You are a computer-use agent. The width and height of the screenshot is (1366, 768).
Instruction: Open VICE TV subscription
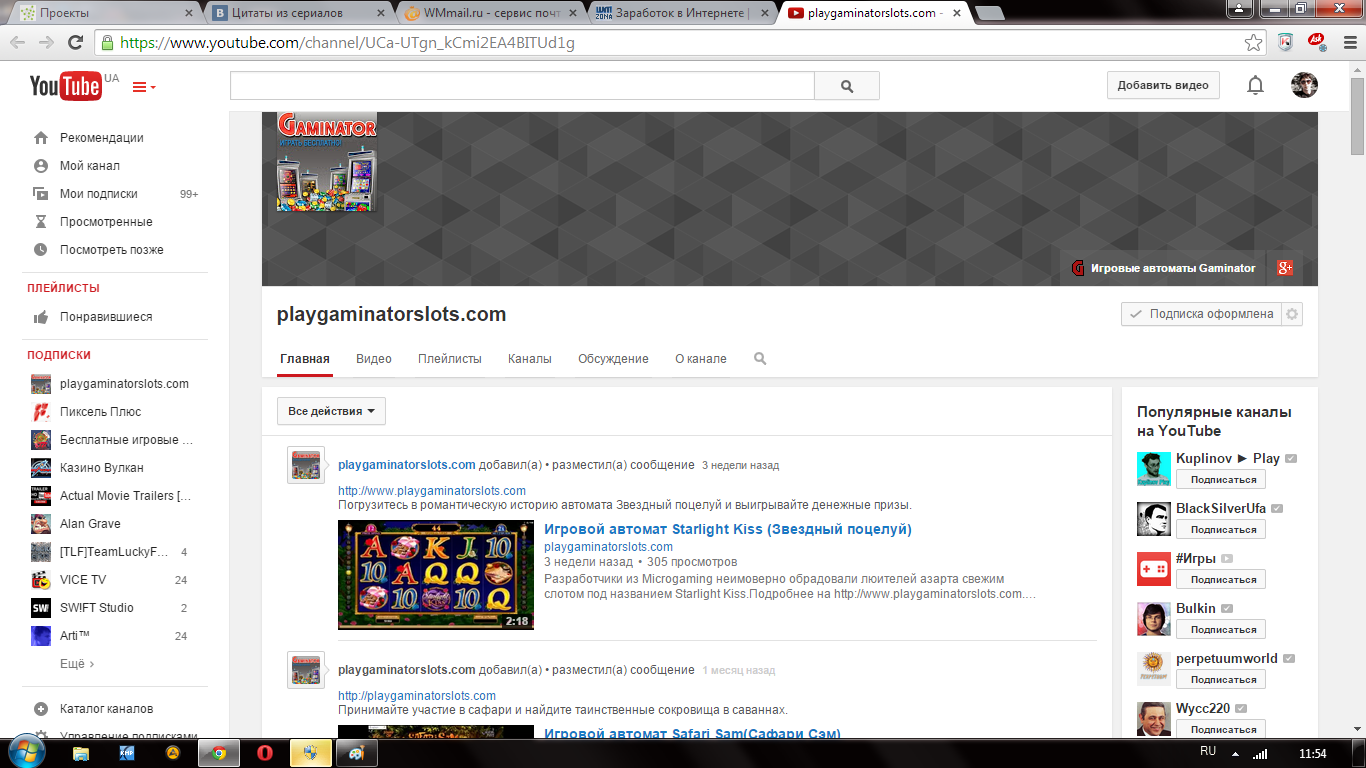pos(82,580)
